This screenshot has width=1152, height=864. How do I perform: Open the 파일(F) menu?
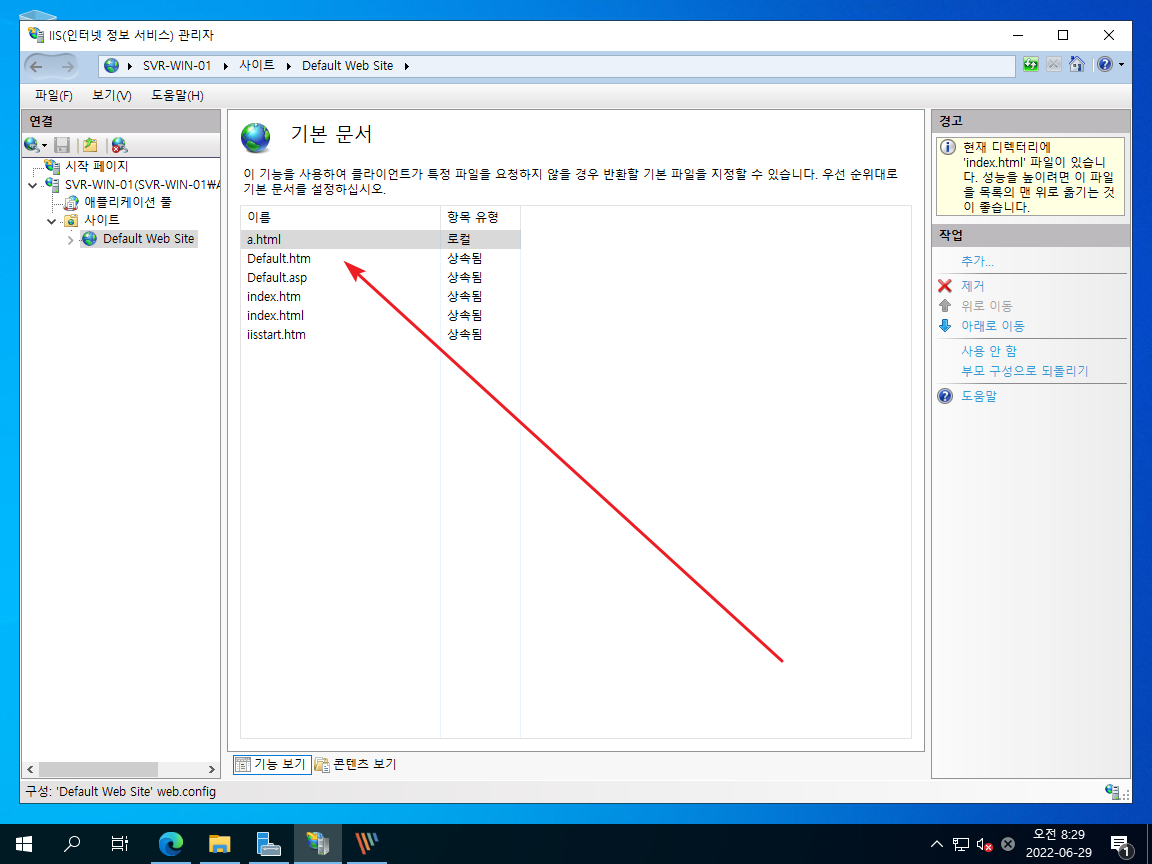[x=54, y=96]
